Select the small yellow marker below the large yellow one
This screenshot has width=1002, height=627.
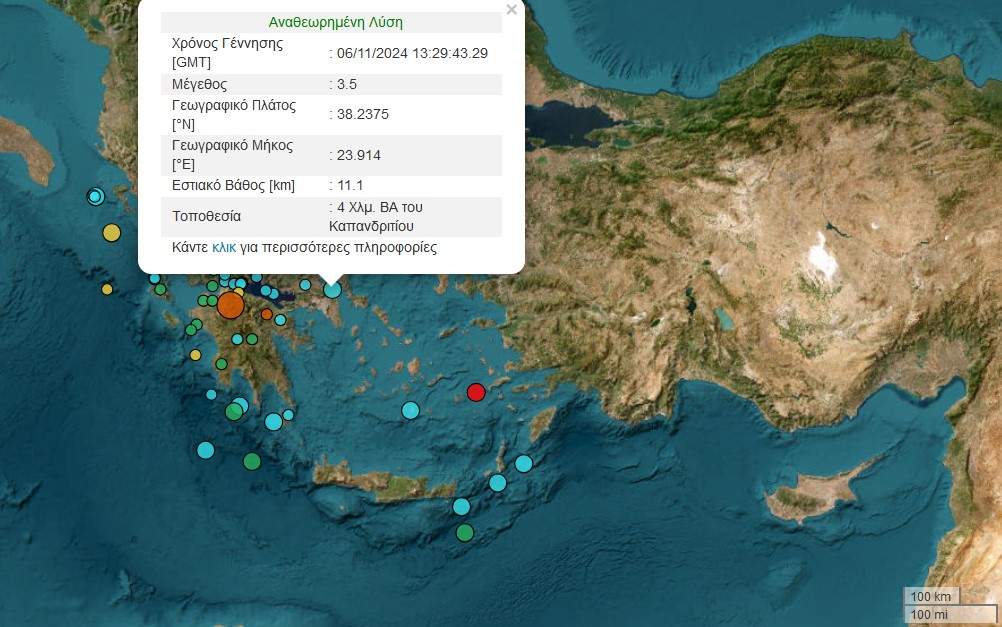pos(107,289)
